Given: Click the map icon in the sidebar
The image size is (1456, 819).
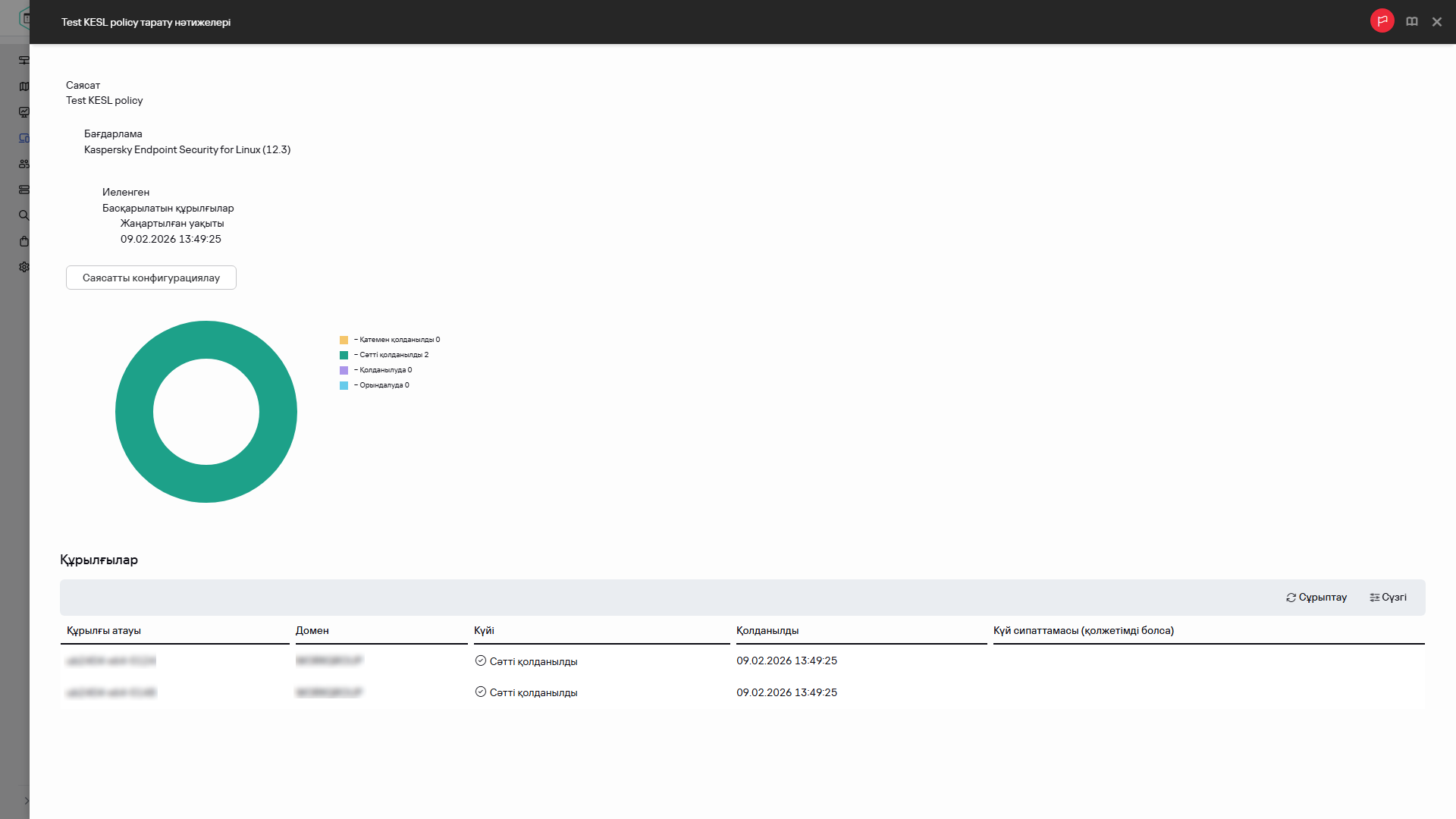Looking at the screenshot, I should [24, 86].
